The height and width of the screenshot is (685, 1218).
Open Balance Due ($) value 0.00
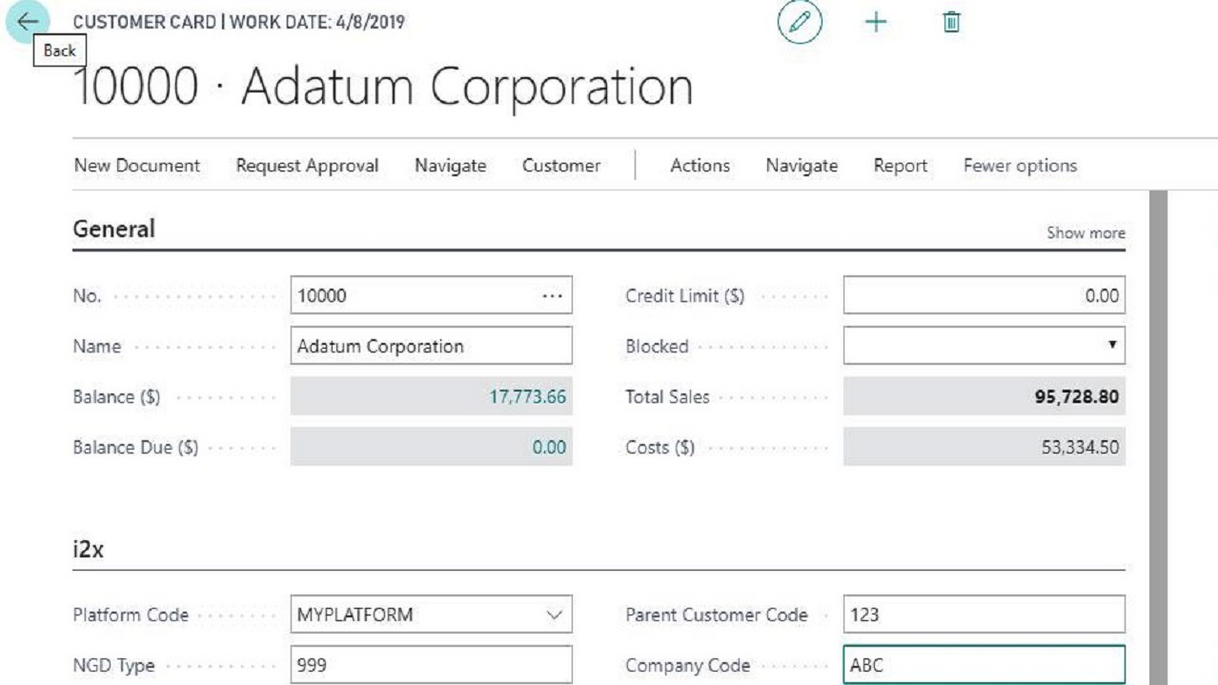pyautogui.click(x=549, y=447)
